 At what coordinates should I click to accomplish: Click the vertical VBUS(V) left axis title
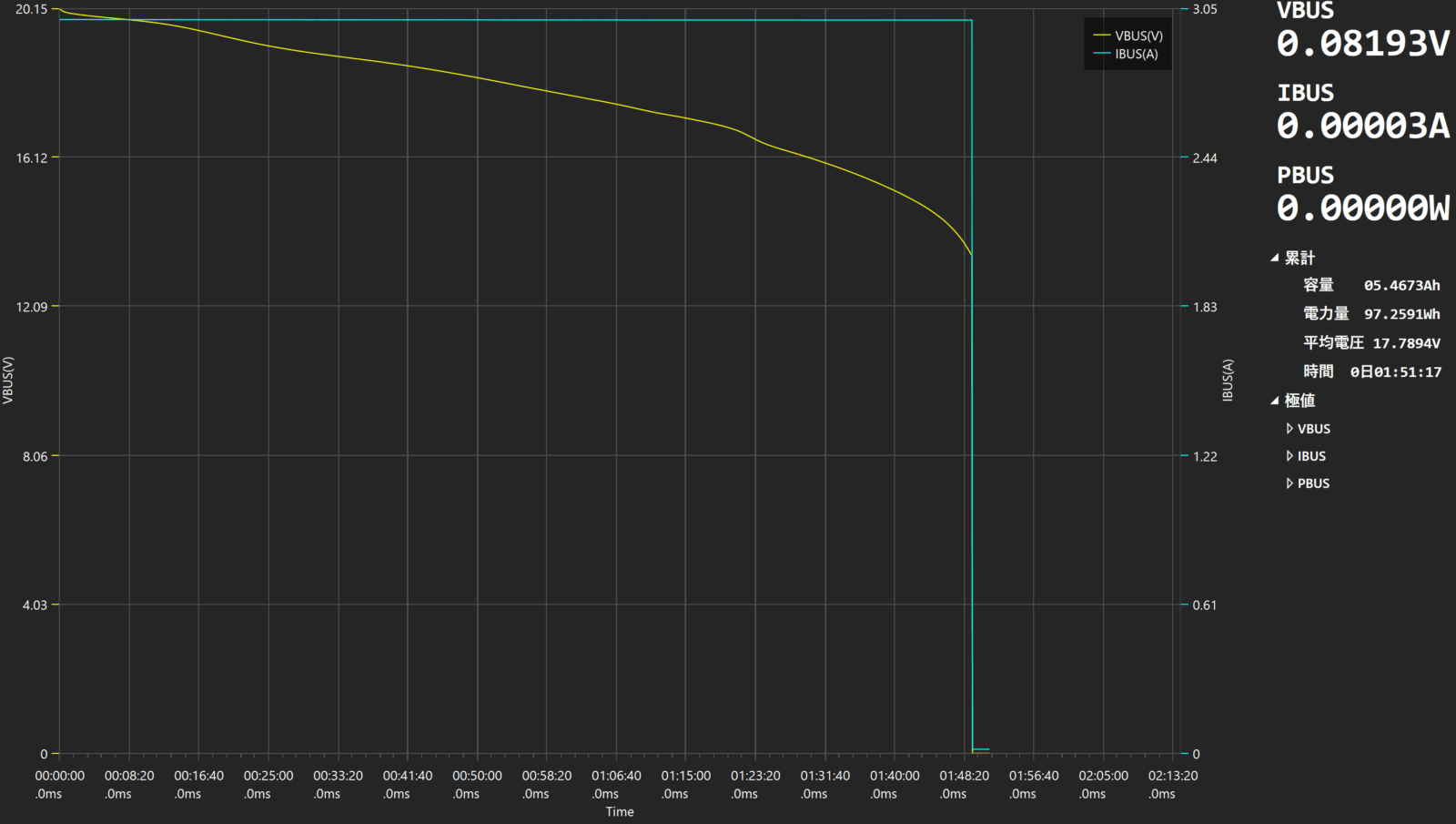[8, 380]
